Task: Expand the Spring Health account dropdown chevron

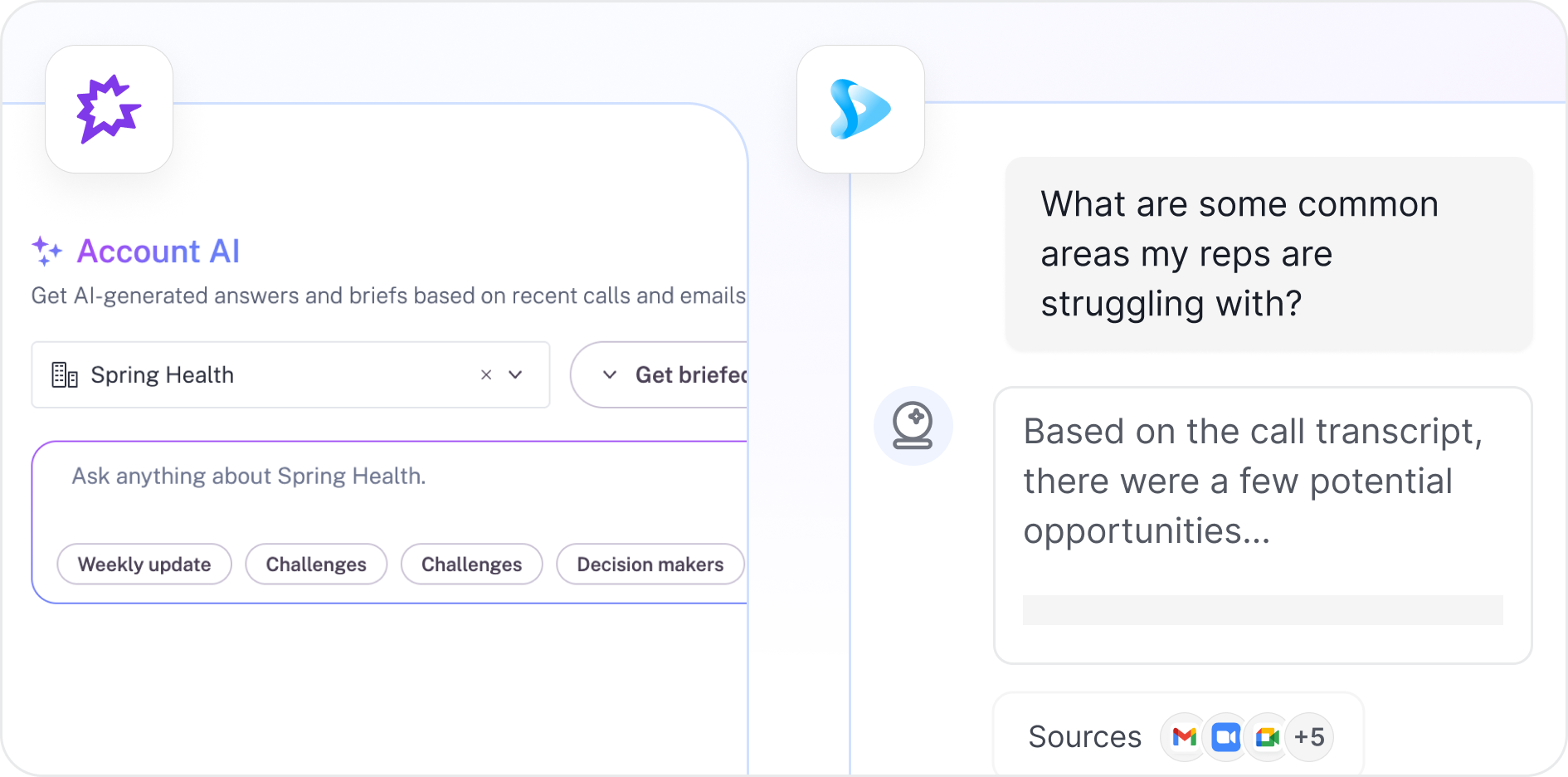Action: pos(515,375)
